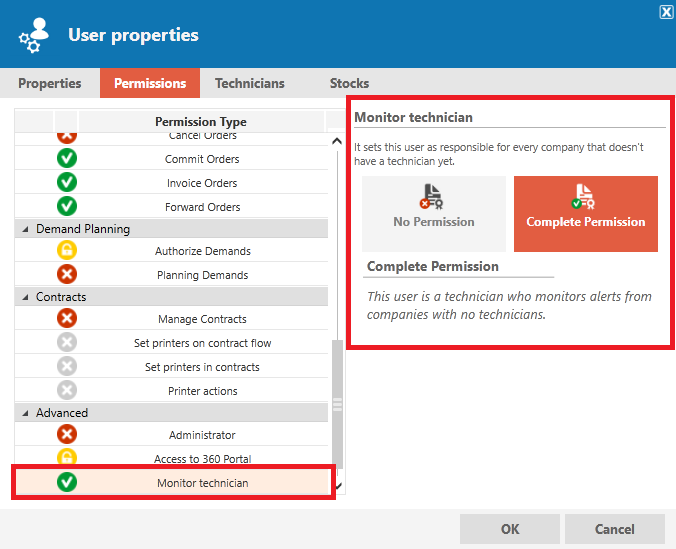The width and height of the screenshot is (676, 549).
Task: Click green check icon beside Forward Orders
Action: click(67, 206)
